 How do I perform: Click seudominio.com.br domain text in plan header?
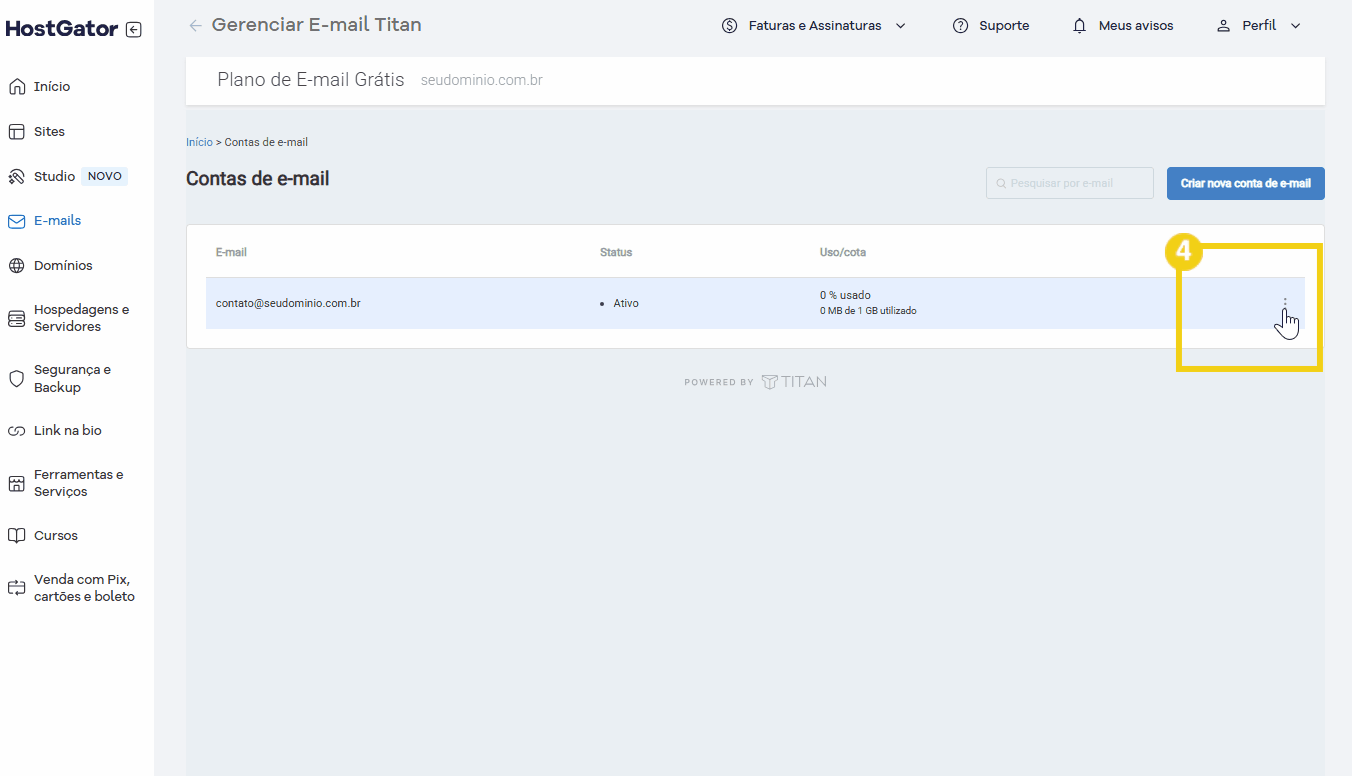pyautogui.click(x=482, y=80)
